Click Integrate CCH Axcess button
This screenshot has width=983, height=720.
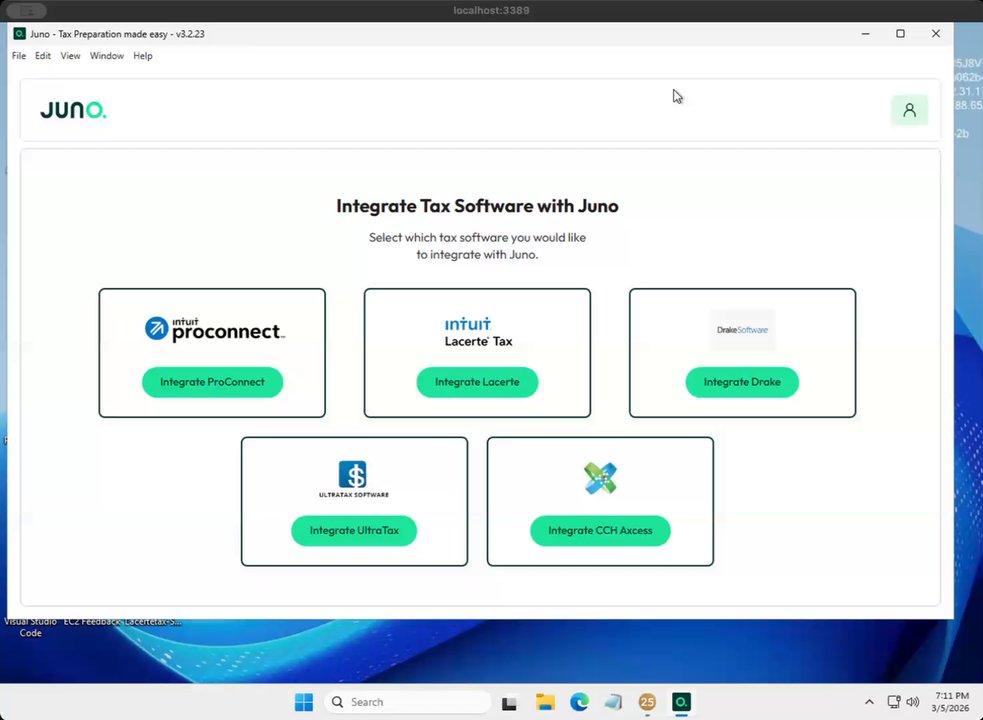pyautogui.click(x=601, y=531)
